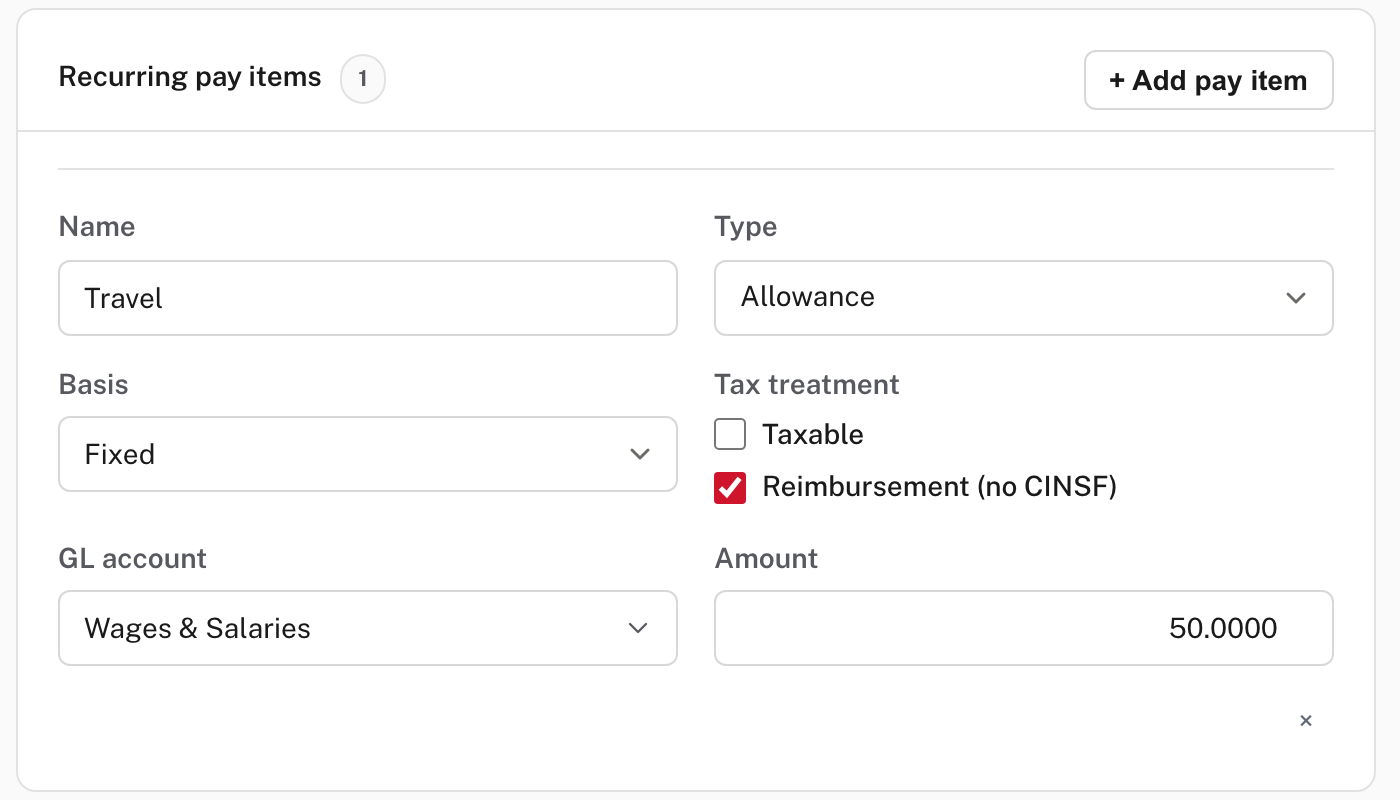The image size is (1400, 800).
Task: Focus the Name field containing Travel
Action: [368, 298]
